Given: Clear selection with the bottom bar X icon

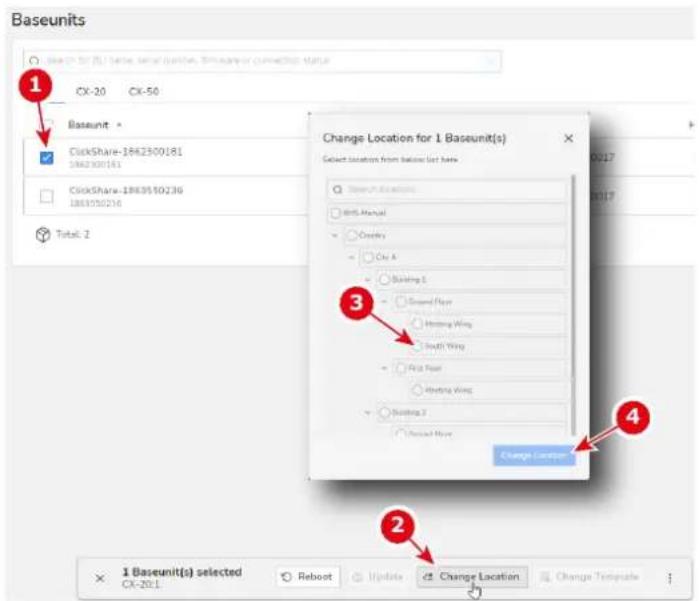Looking at the screenshot, I should tap(100, 578).
